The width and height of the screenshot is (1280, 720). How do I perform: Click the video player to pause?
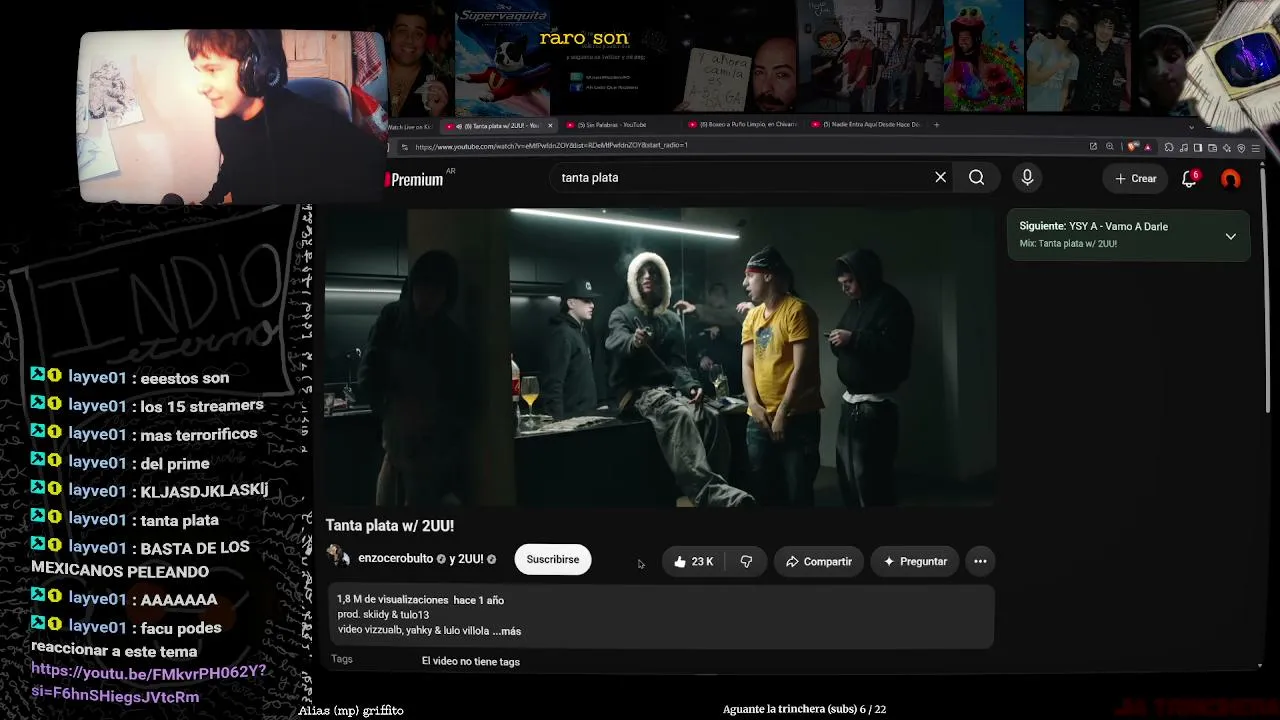click(x=660, y=357)
